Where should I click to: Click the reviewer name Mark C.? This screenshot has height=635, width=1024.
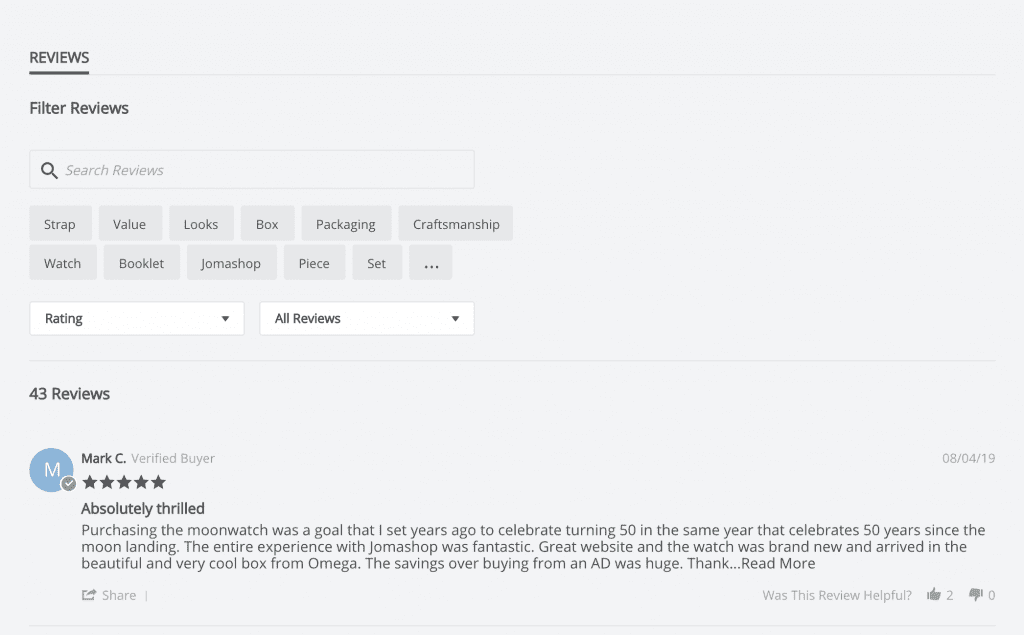pyautogui.click(x=103, y=459)
